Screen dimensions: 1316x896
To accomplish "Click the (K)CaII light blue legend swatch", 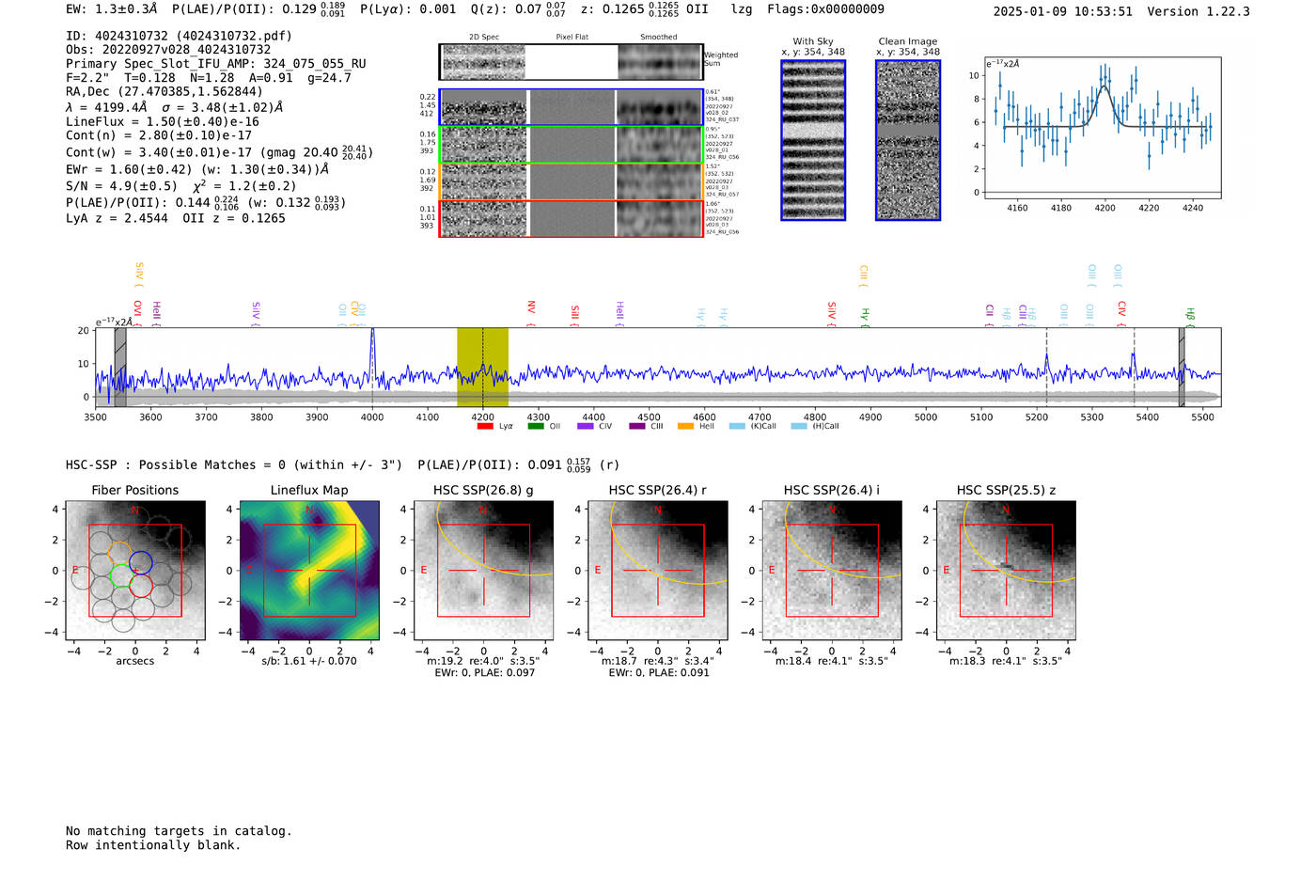I will (737, 426).
